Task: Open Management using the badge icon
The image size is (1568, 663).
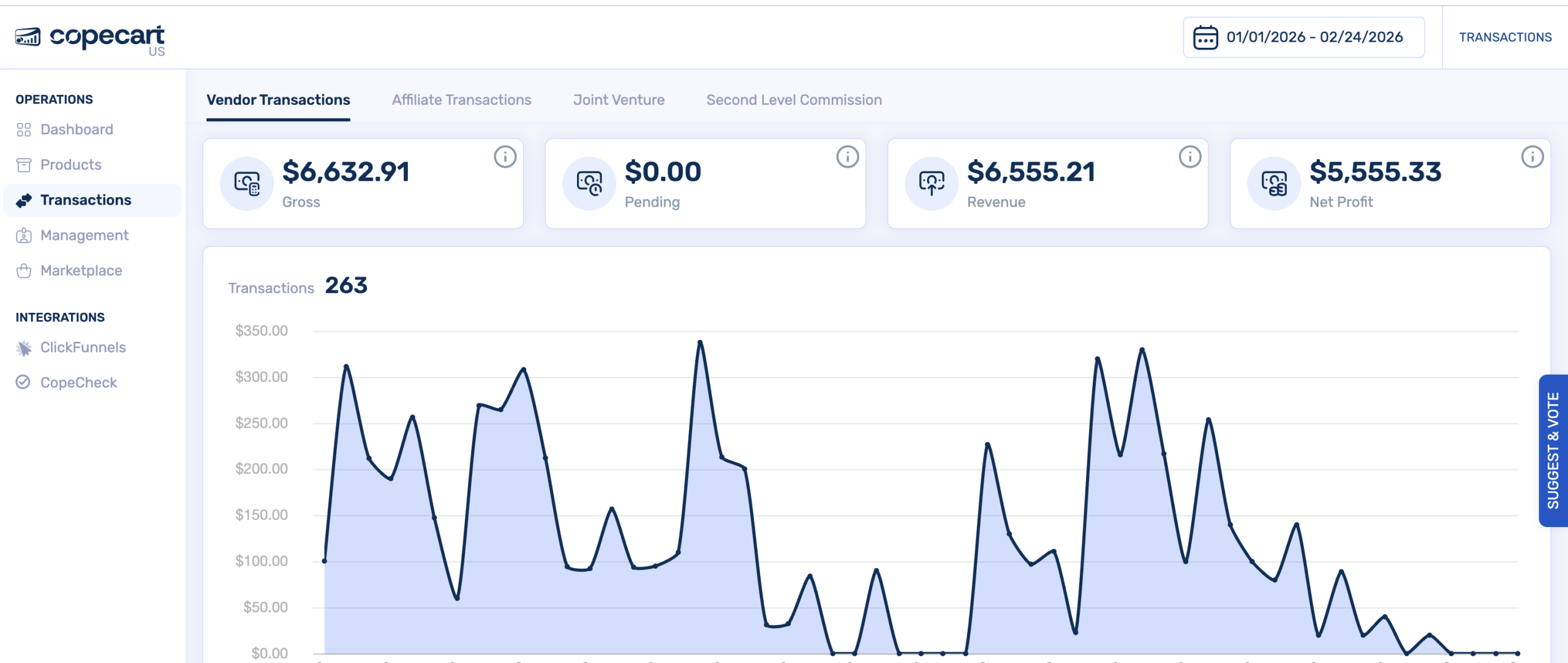Action: pos(24,235)
